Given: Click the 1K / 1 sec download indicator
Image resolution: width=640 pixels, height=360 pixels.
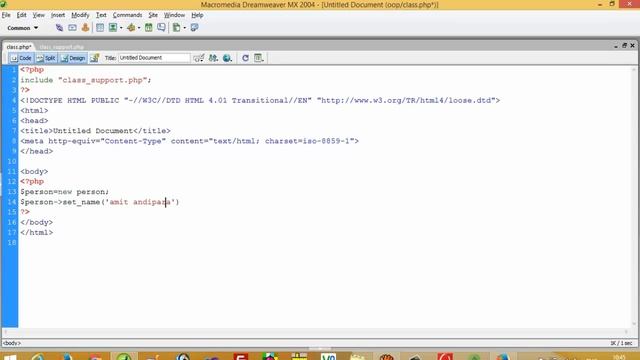Looking at the screenshot, I should 621,343.
